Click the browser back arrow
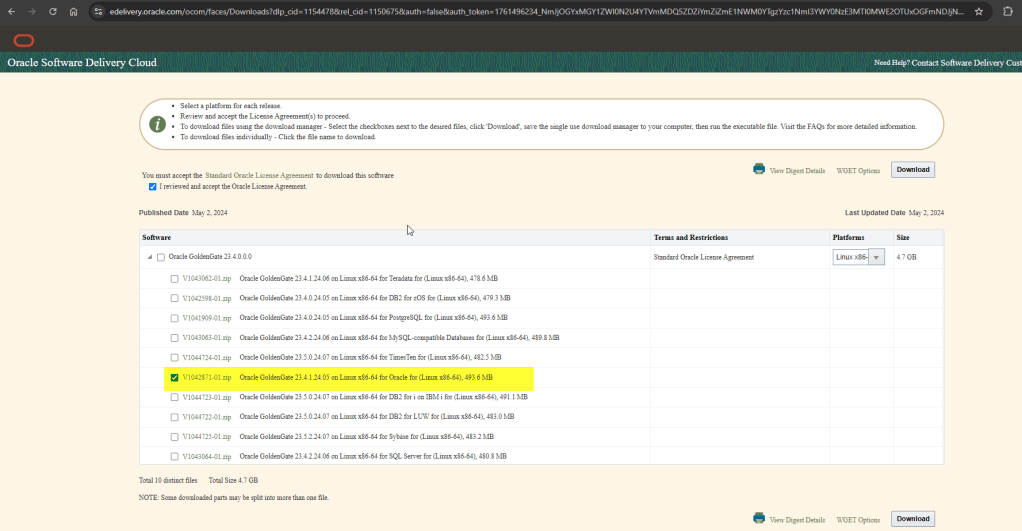Viewport: 1022px width, 531px height. 12,11
